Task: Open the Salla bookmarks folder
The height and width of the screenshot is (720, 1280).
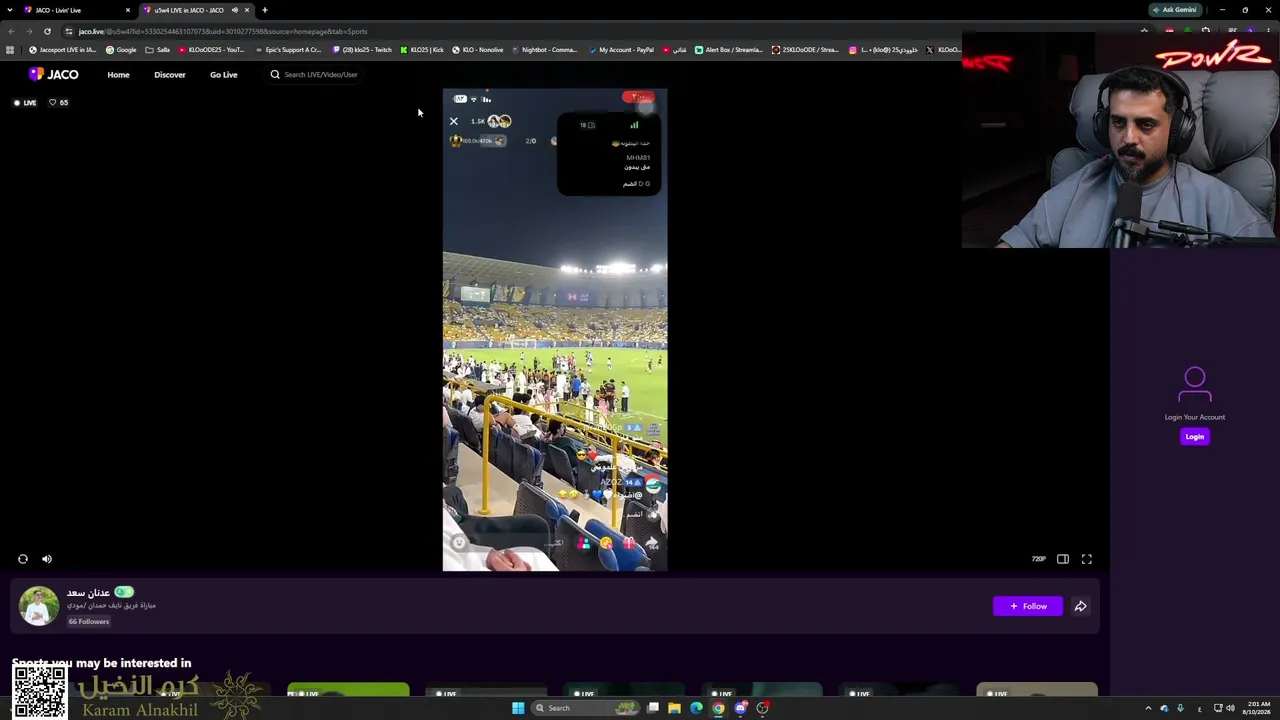Action: click(158, 50)
